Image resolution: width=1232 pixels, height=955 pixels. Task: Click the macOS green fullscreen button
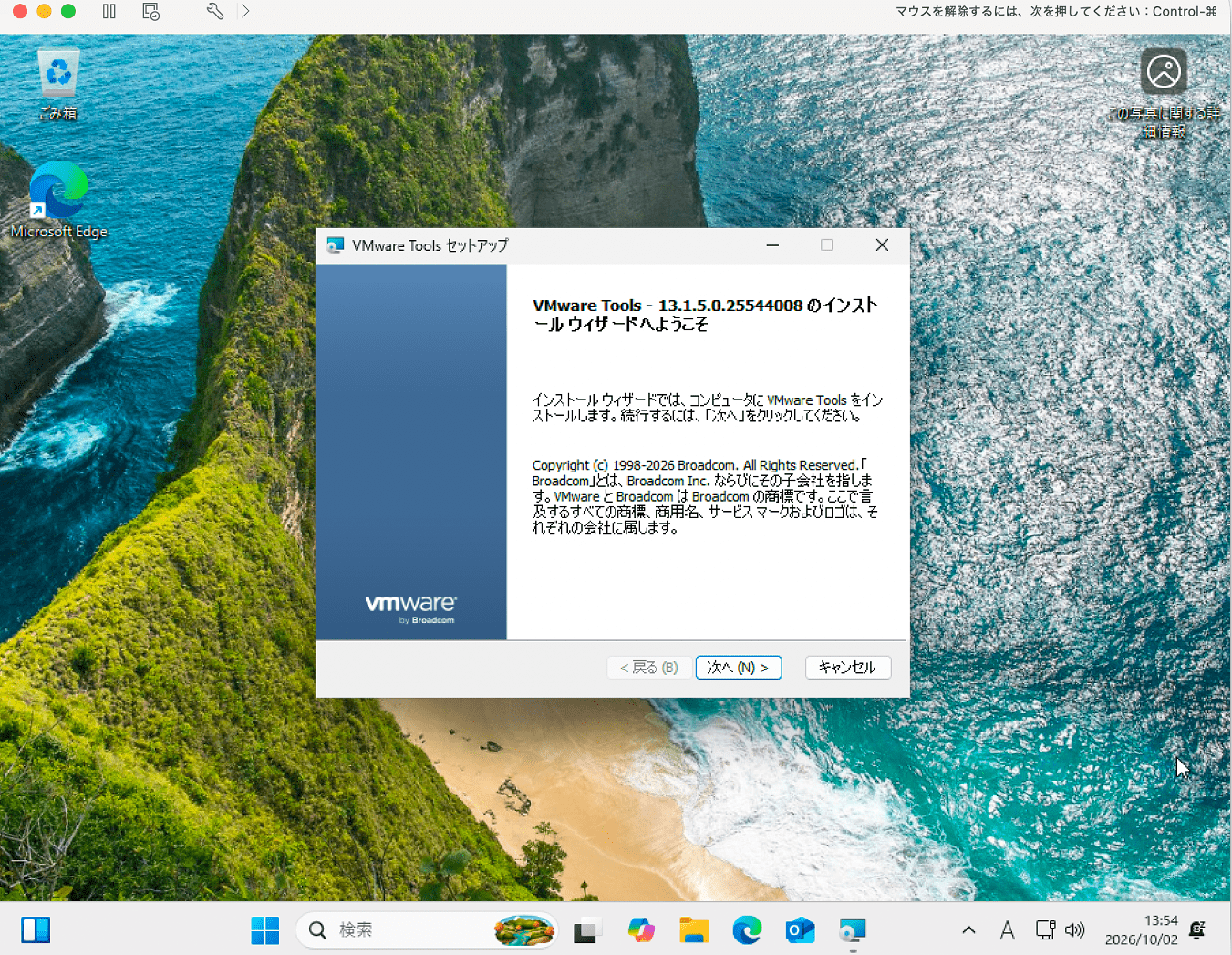click(x=68, y=12)
